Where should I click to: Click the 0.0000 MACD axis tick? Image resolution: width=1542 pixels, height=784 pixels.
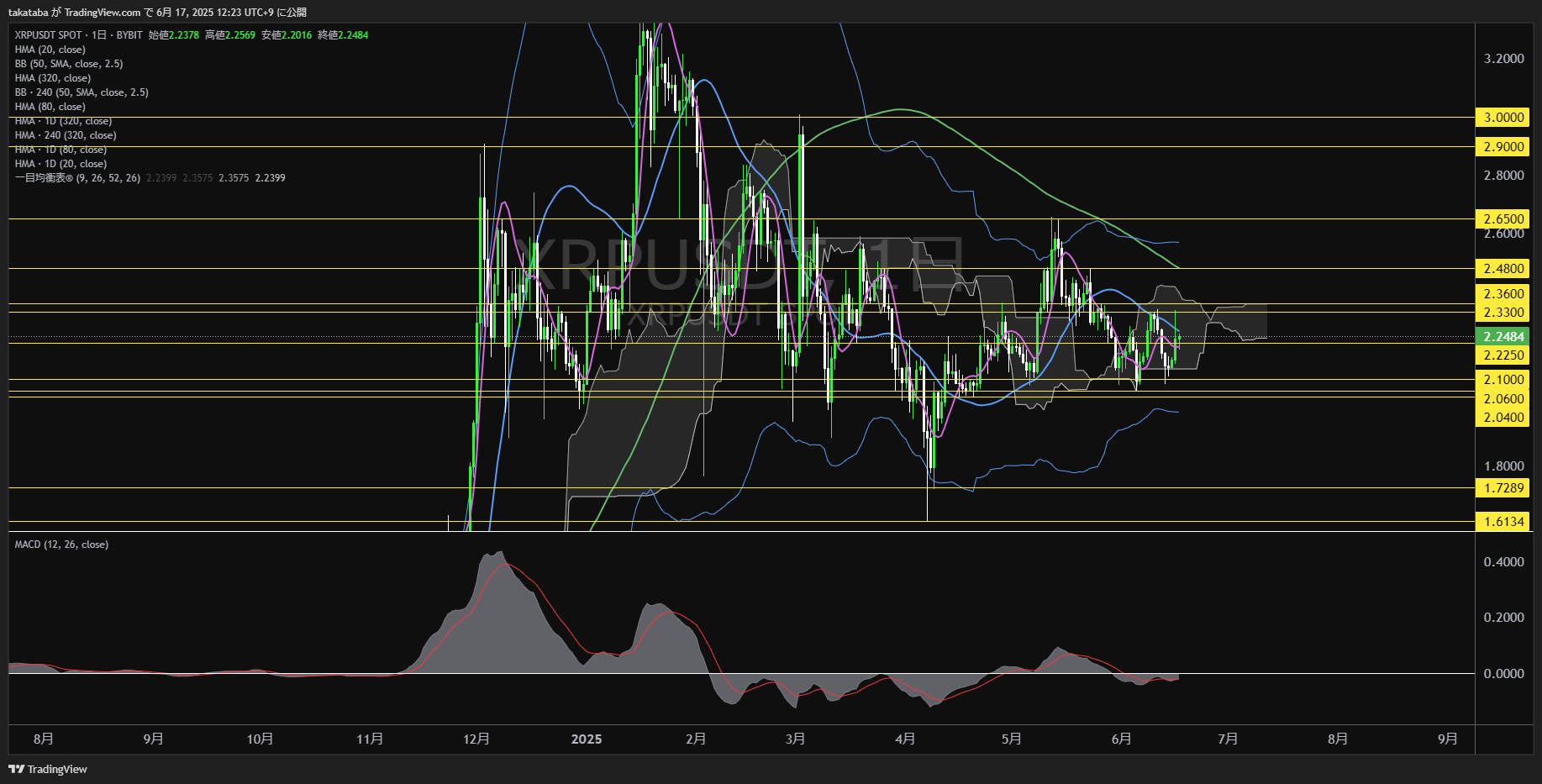tap(1503, 674)
